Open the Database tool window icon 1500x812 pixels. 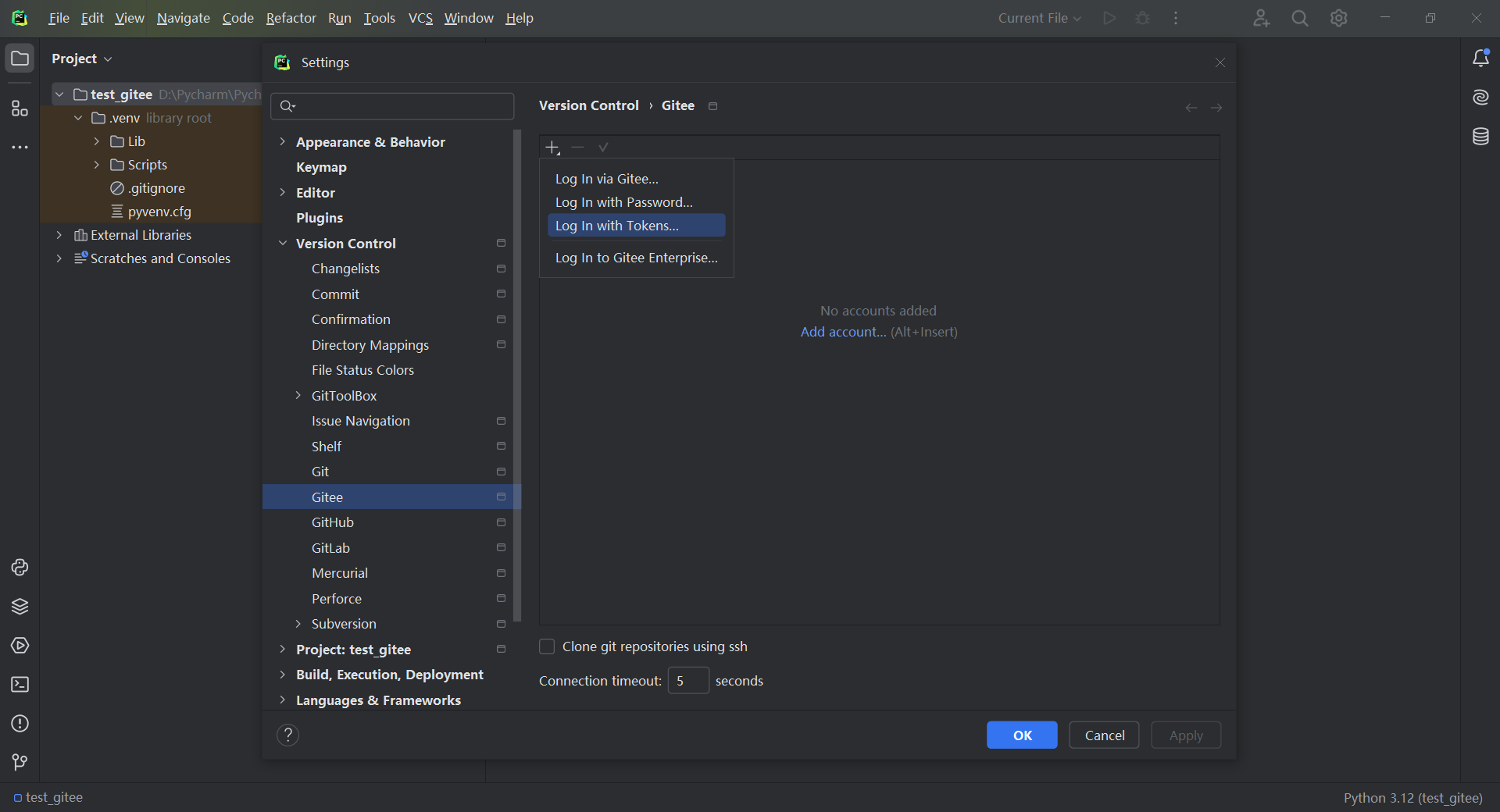[1480, 137]
